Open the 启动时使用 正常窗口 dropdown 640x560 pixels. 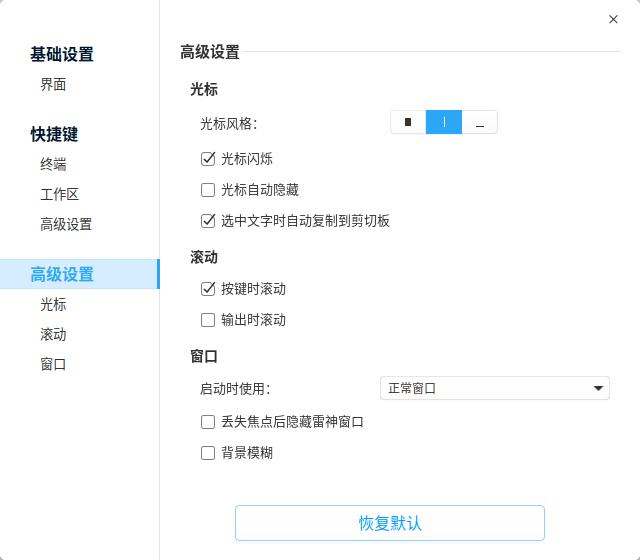point(494,388)
